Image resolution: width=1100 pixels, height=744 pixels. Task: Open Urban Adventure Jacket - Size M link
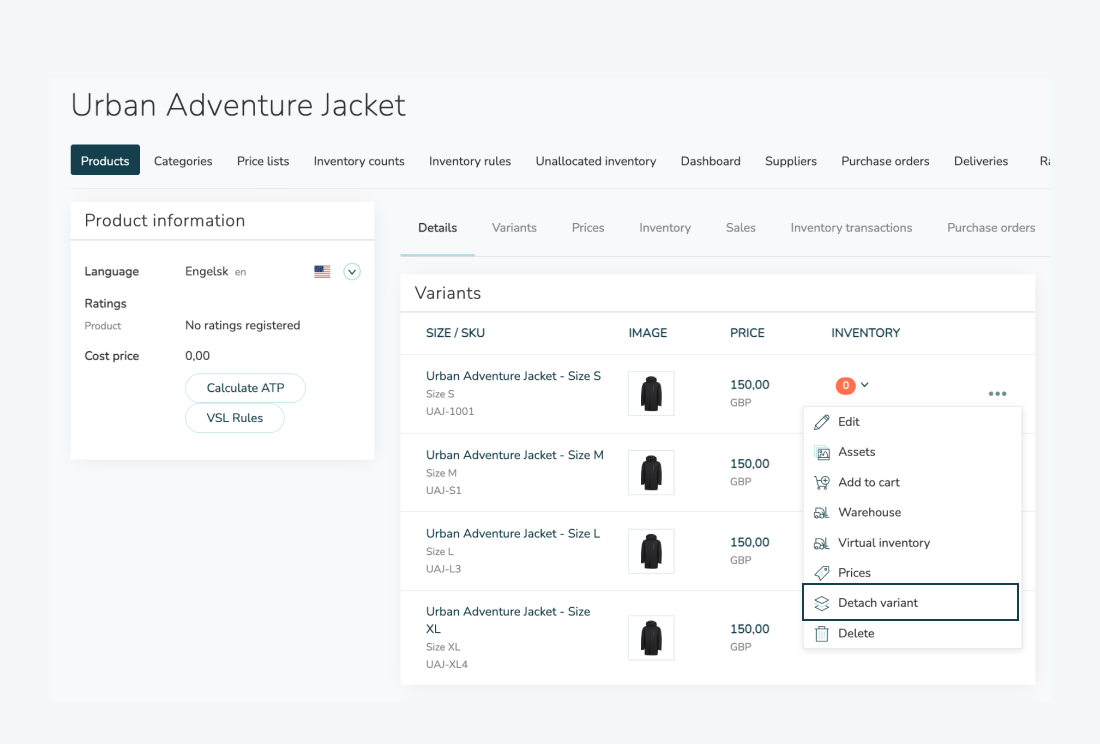click(514, 455)
